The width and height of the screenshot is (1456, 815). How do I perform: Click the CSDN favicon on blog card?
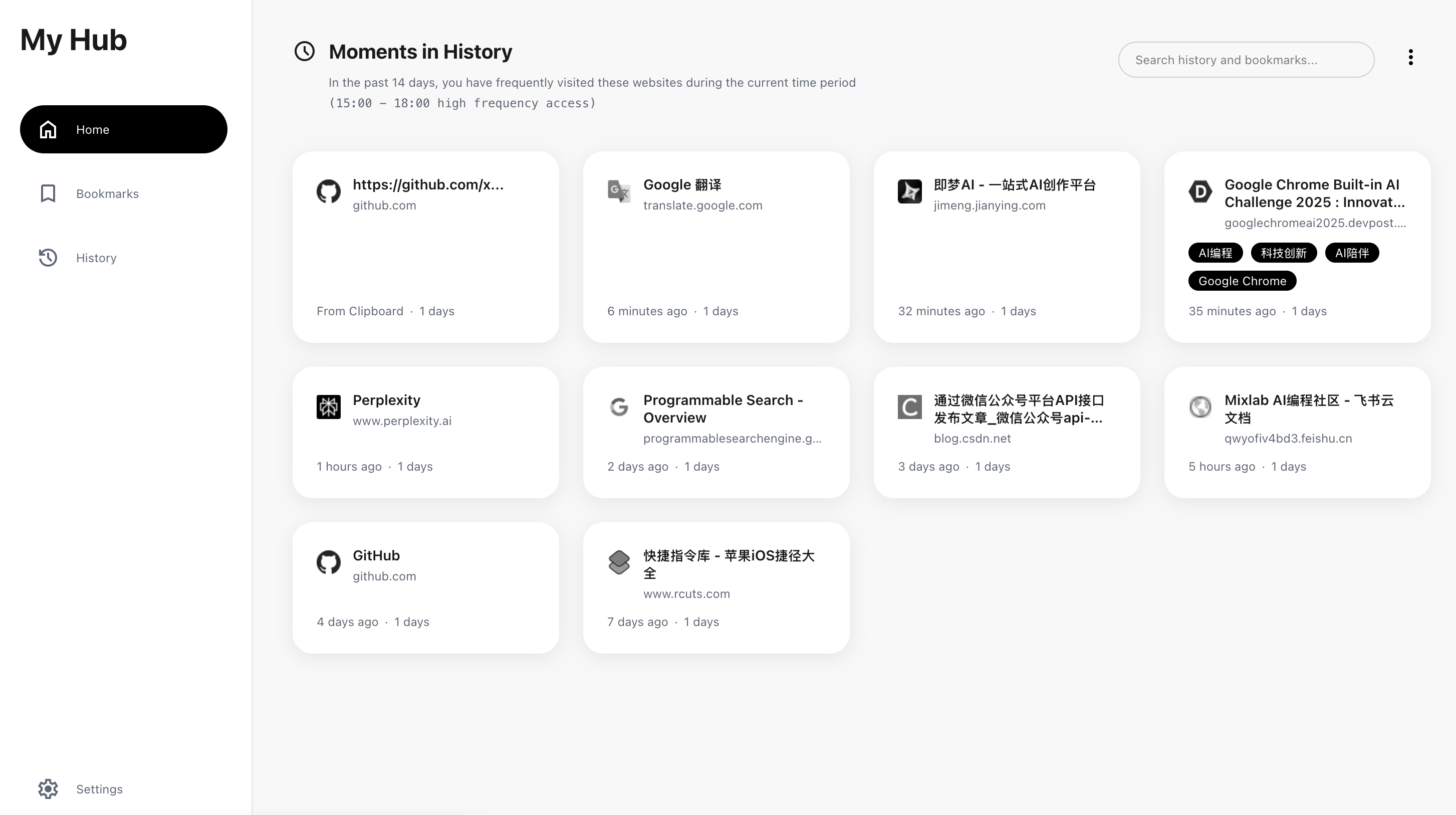coord(909,406)
